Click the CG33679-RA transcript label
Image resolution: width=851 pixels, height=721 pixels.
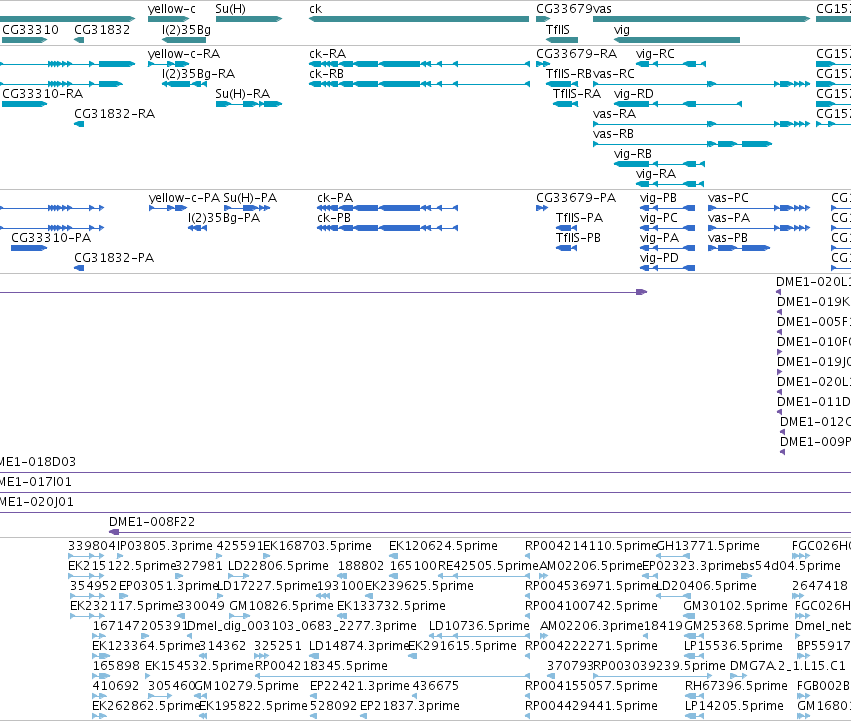pos(576,54)
